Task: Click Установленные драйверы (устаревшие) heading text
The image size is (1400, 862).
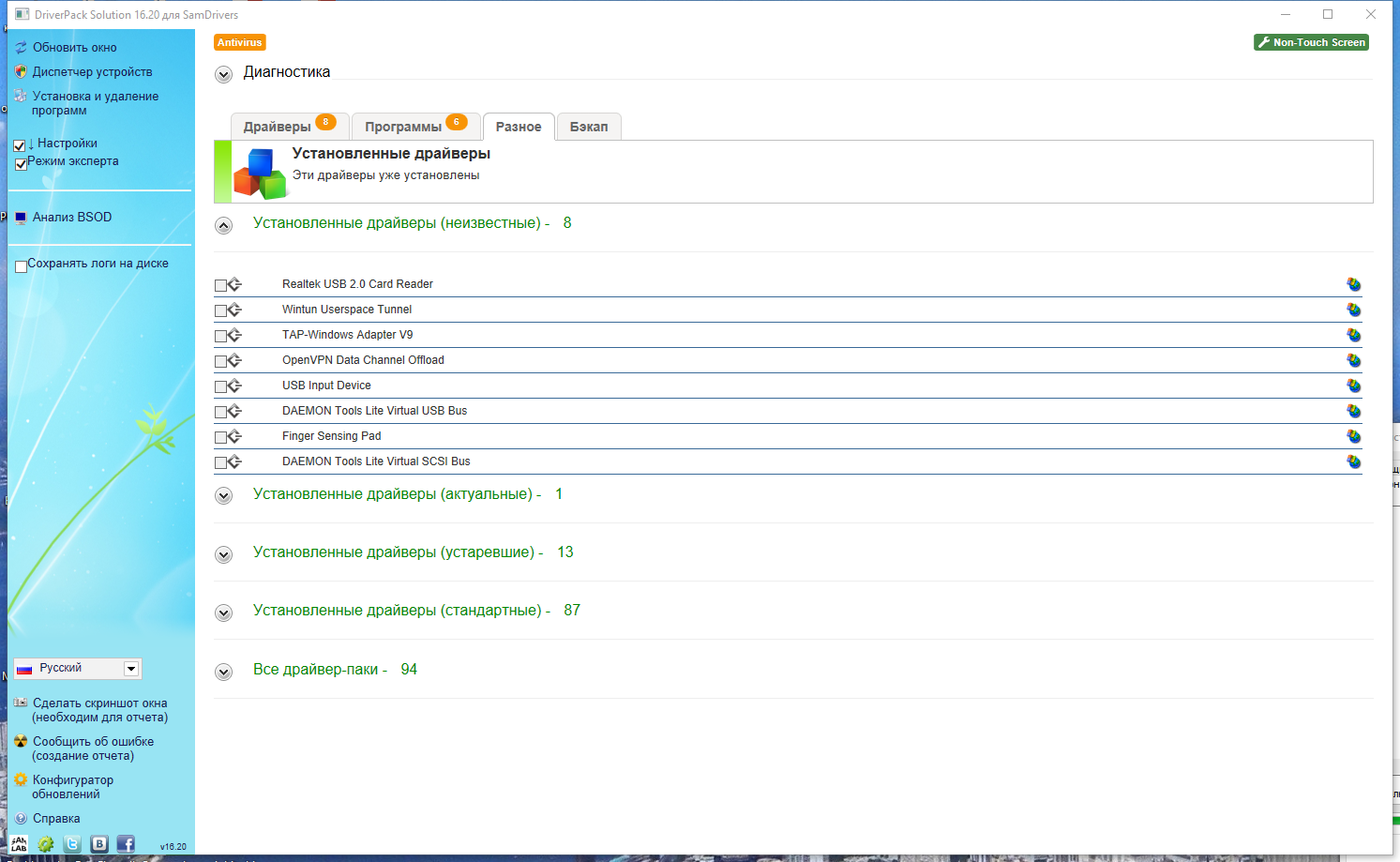Action: [x=398, y=552]
